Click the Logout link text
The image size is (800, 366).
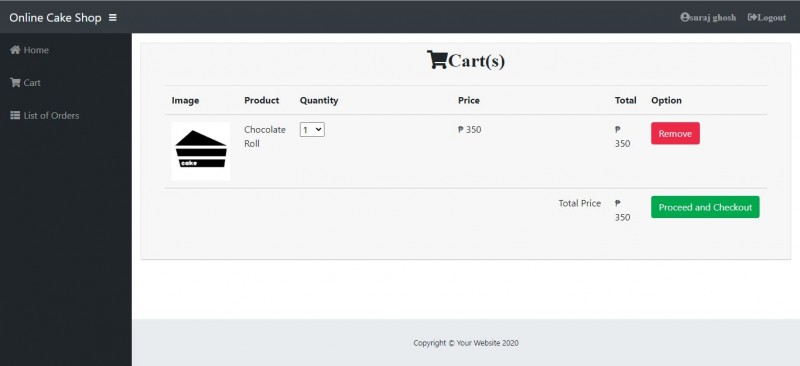pyautogui.click(x=771, y=17)
